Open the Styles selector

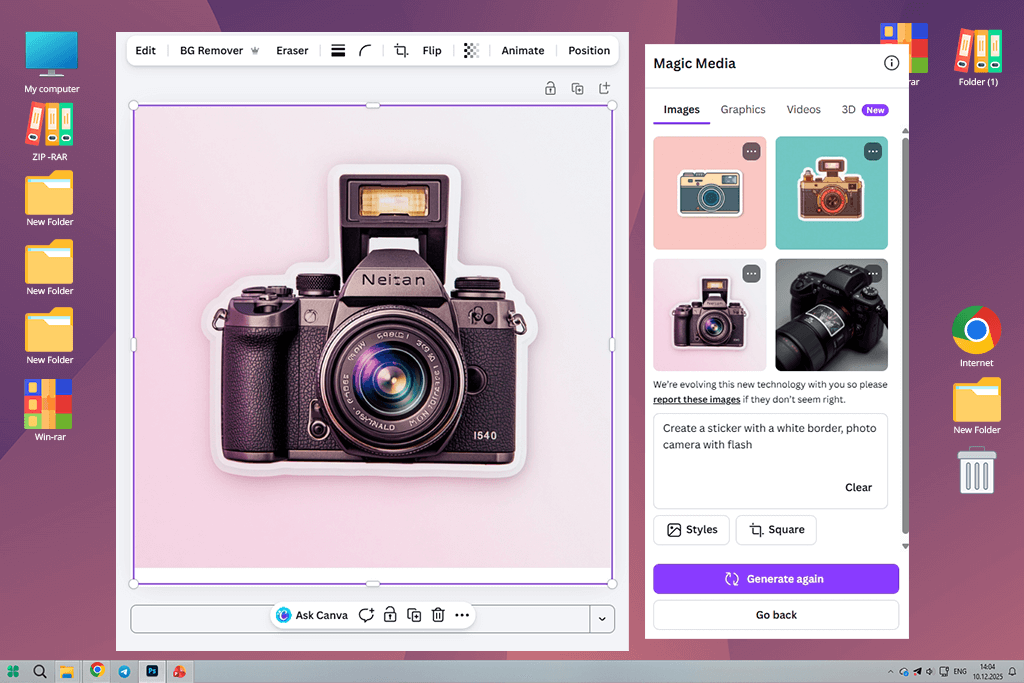[692, 530]
